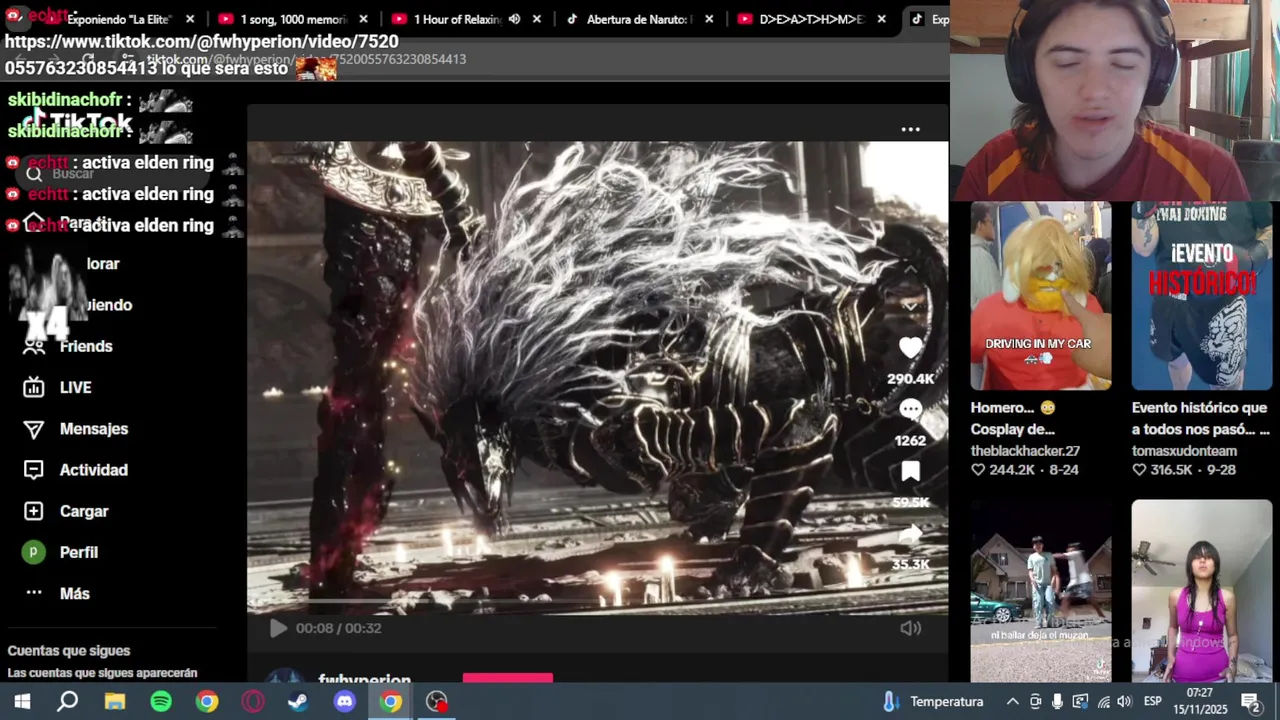Open File Explorer from taskbar
The height and width of the screenshot is (720, 1280).
pyautogui.click(x=115, y=701)
